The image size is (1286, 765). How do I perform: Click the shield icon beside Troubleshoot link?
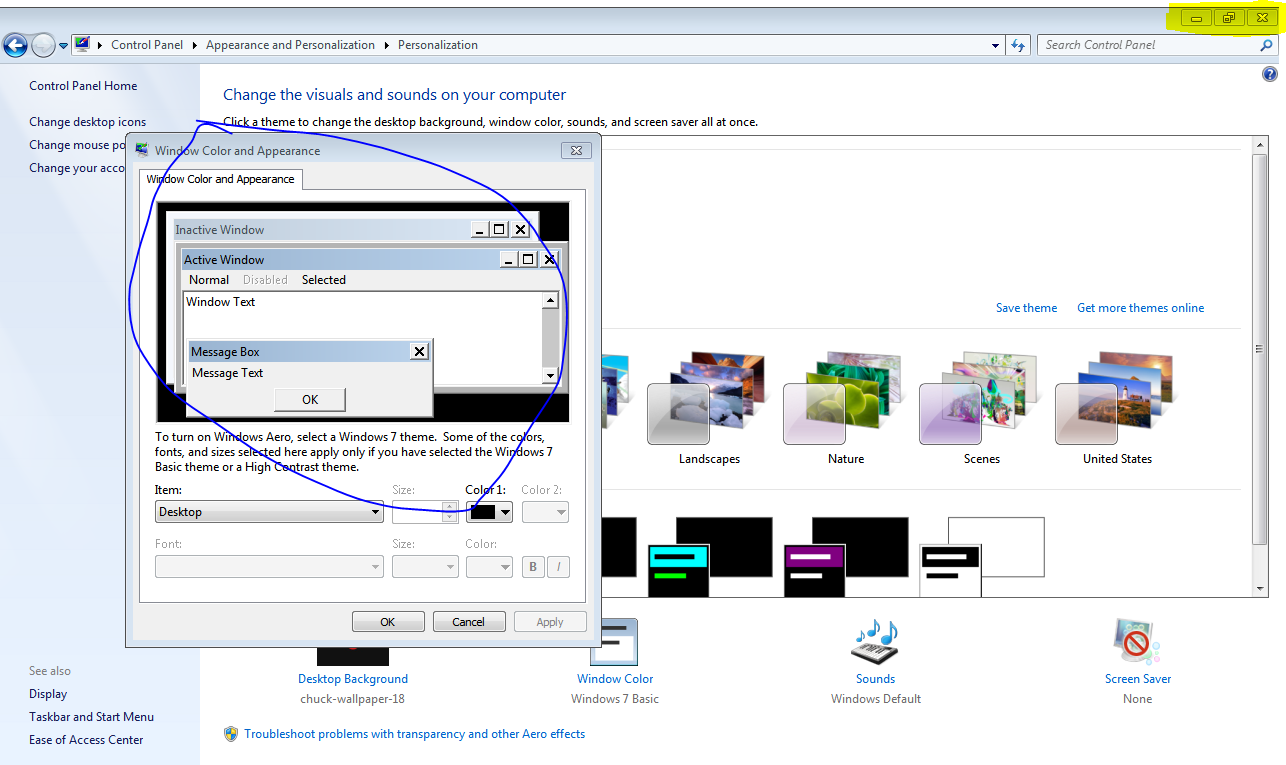tap(231, 734)
